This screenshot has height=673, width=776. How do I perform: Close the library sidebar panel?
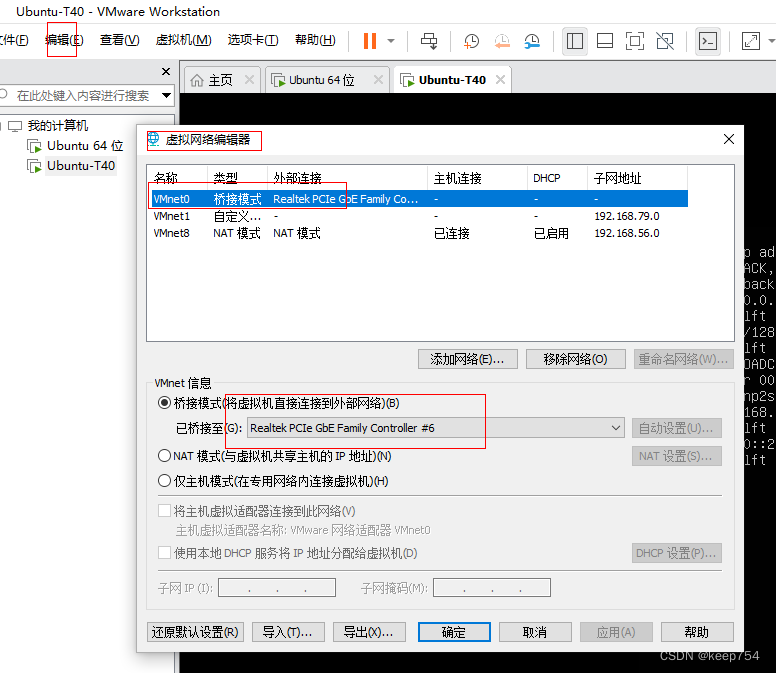click(166, 71)
